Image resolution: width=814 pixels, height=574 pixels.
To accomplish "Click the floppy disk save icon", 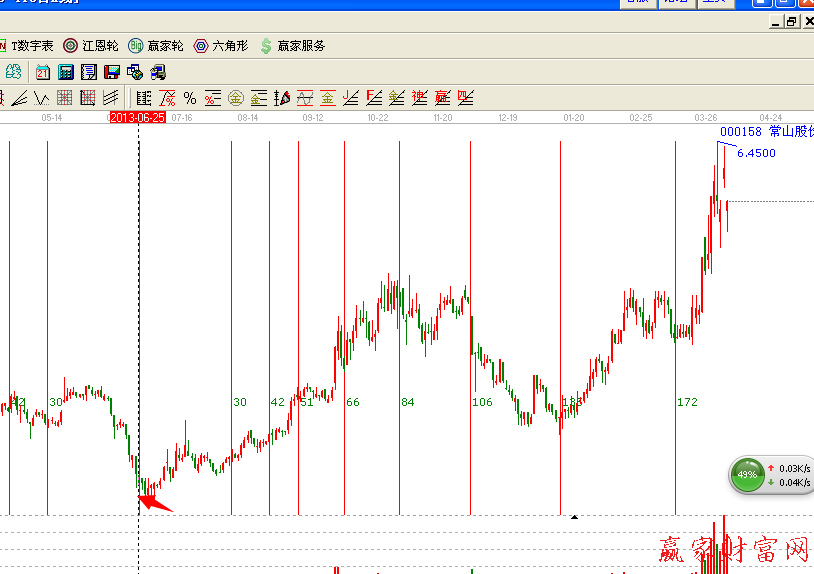I will [111, 72].
